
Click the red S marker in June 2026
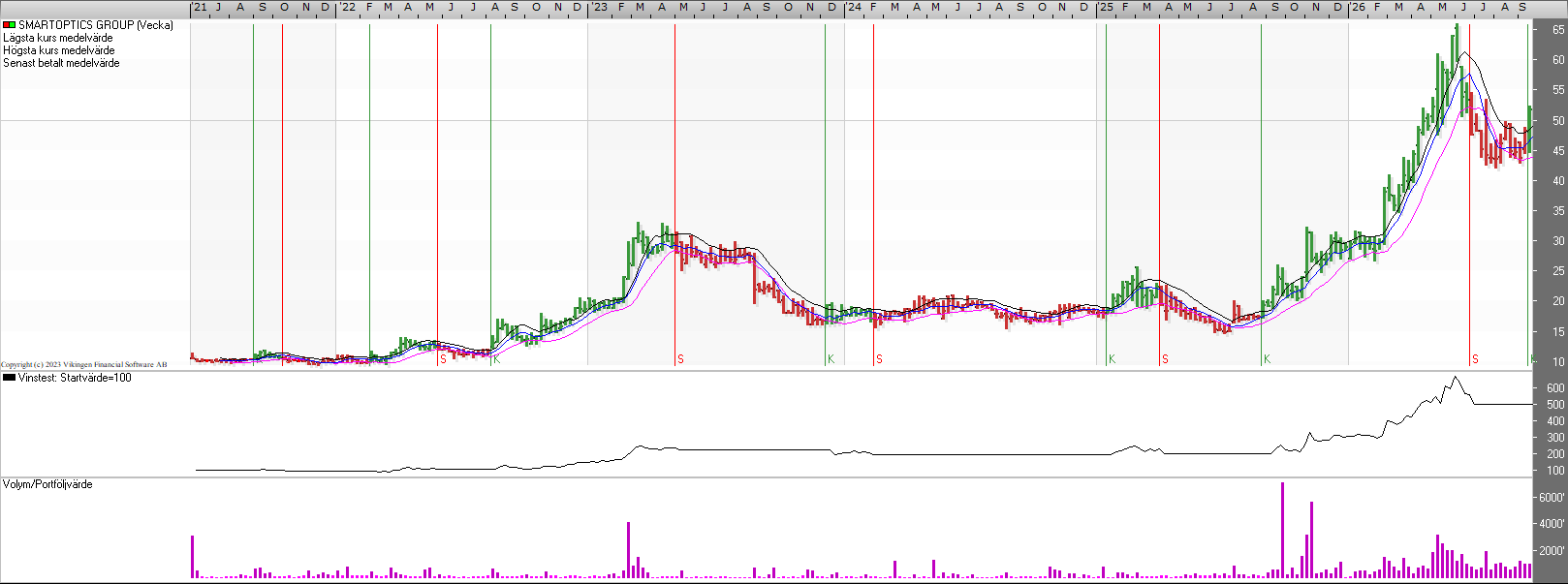(x=1475, y=359)
